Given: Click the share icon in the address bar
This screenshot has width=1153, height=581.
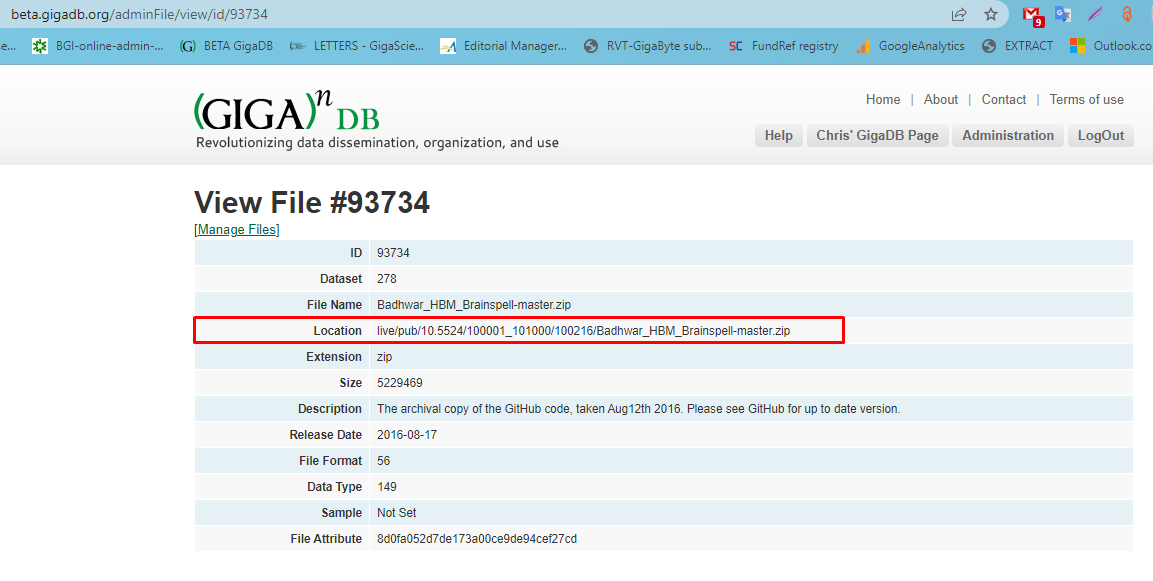Looking at the screenshot, I should coord(958,15).
